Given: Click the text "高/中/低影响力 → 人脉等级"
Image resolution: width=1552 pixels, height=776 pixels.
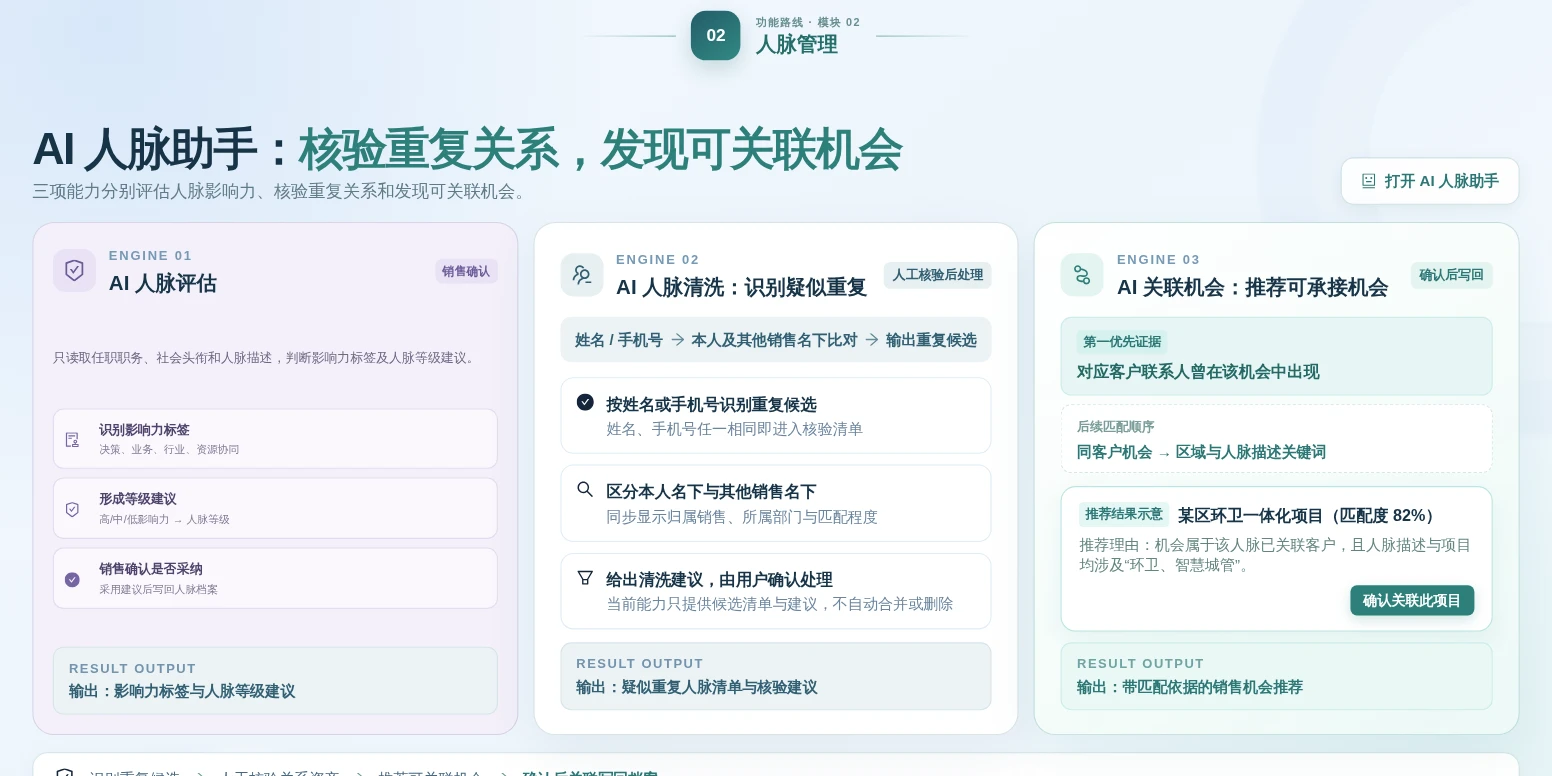Looking at the screenshot, I should (x=164, y=520).
